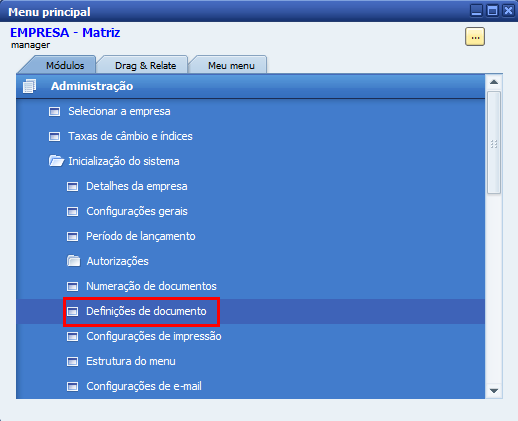Click the icon next to Taxas de câmbio e índices
The image size is (518, 421).
tap(55, 136)
